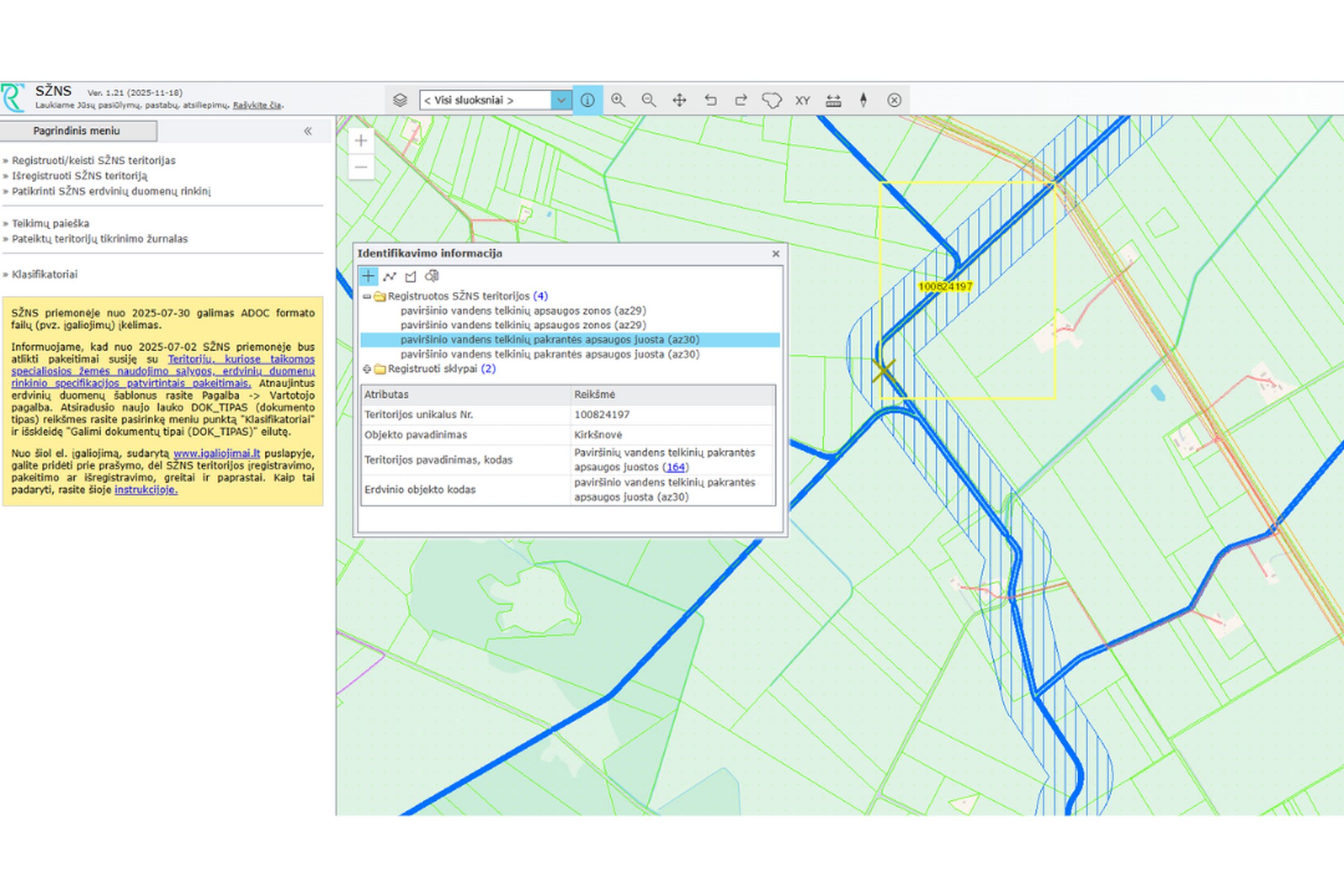Go to next map extent
The width and height of the screenshot is (1344, 896).
pos(741,100)
